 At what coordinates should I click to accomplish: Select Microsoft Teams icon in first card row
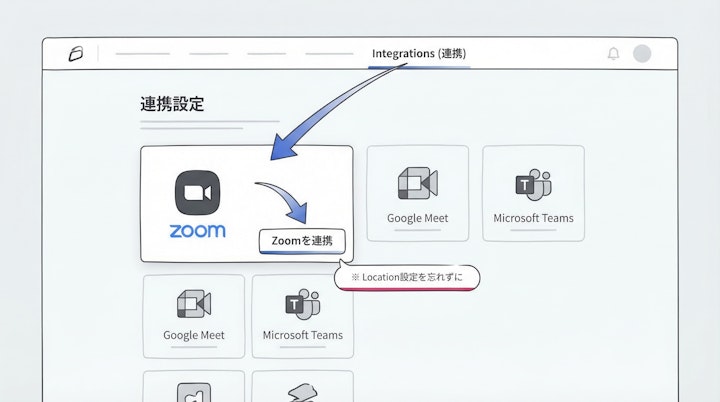(533, 184)
